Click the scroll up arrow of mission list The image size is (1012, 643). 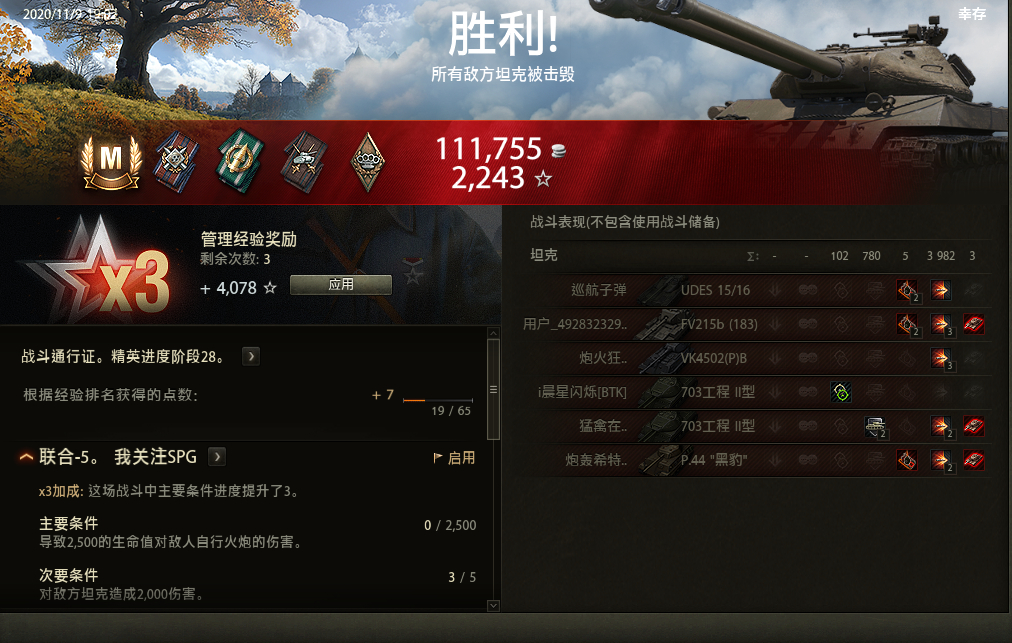tap(493, 333)
